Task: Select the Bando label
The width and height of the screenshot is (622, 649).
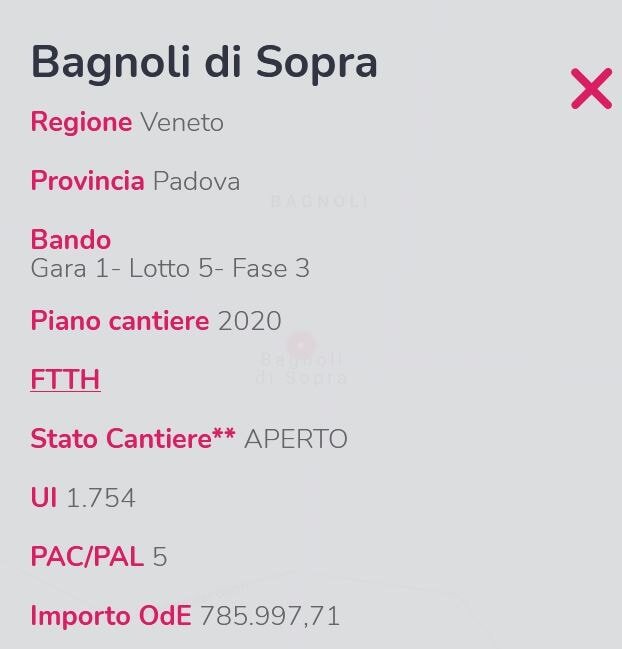Action: [71, 239]
